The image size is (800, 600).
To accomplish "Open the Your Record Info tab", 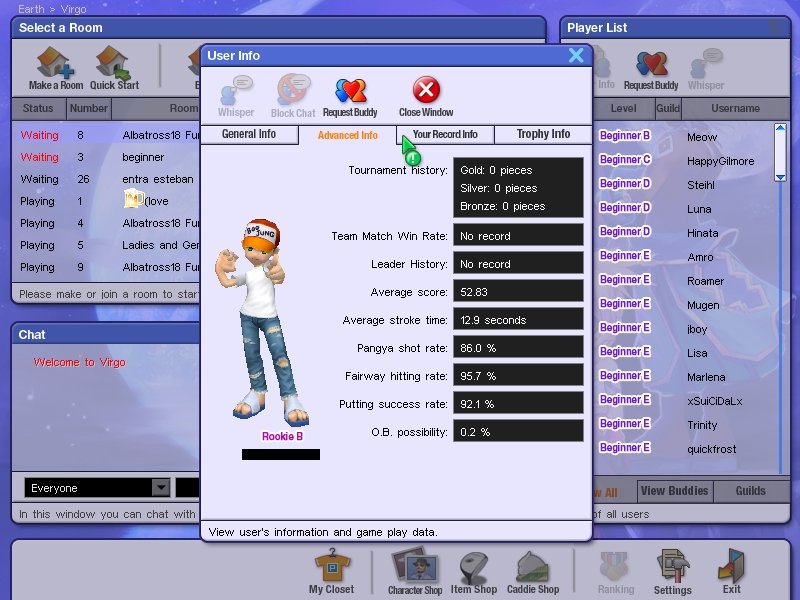I will tap(445, 134).
